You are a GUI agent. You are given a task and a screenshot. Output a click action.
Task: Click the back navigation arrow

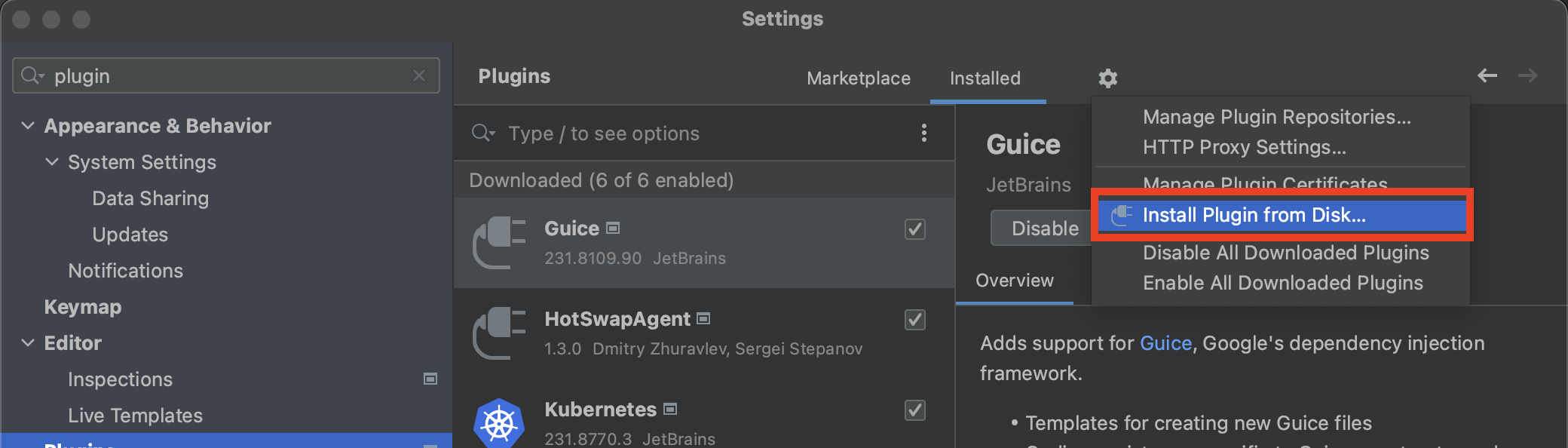point(1486,76)
